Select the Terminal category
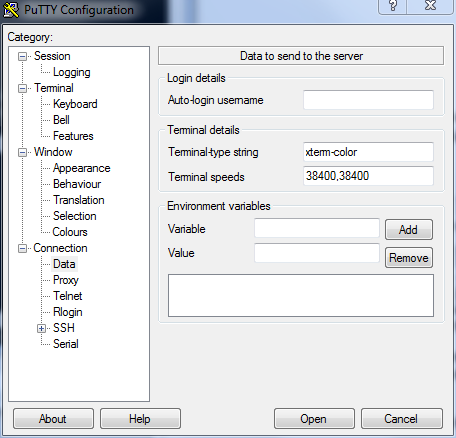The height and width of the screenshot is (438, 456). tap(54, 88)
